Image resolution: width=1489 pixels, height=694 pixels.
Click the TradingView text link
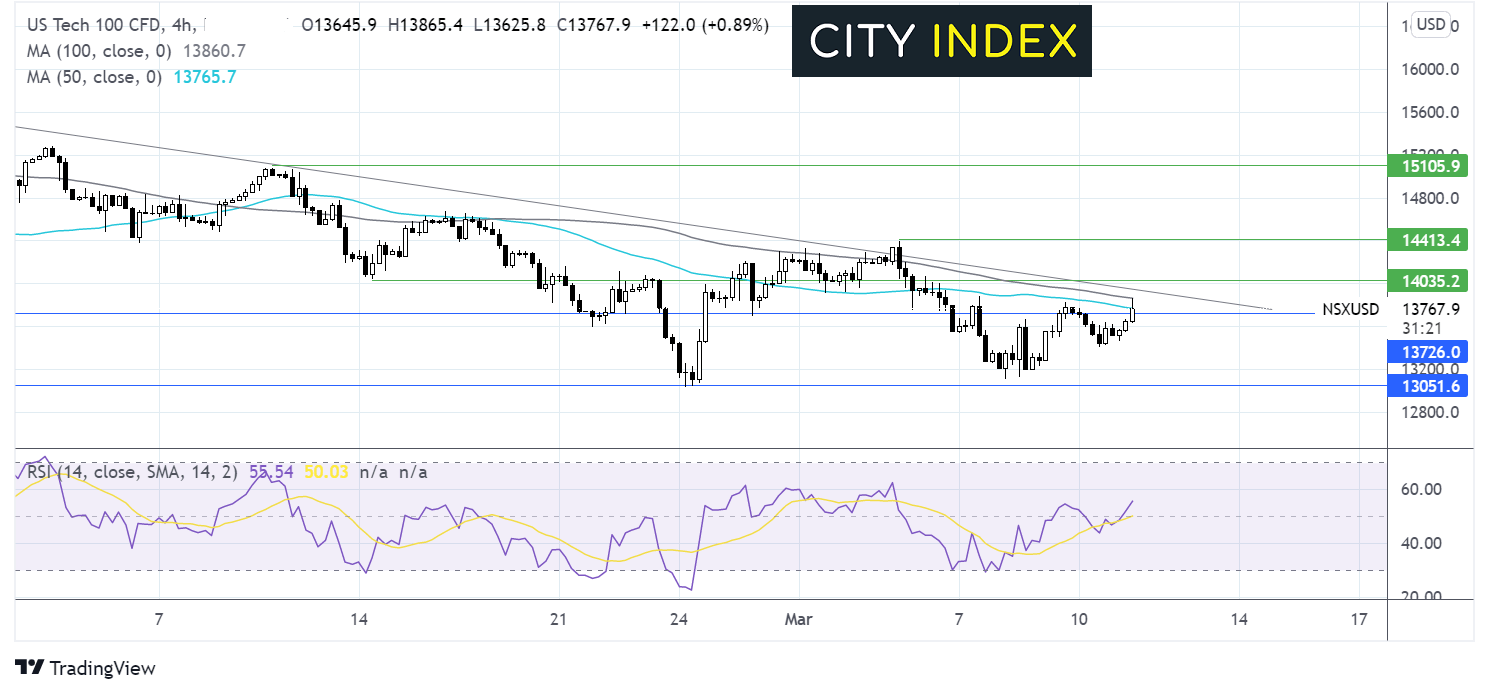pyautogui.click(x=102, y=668)
